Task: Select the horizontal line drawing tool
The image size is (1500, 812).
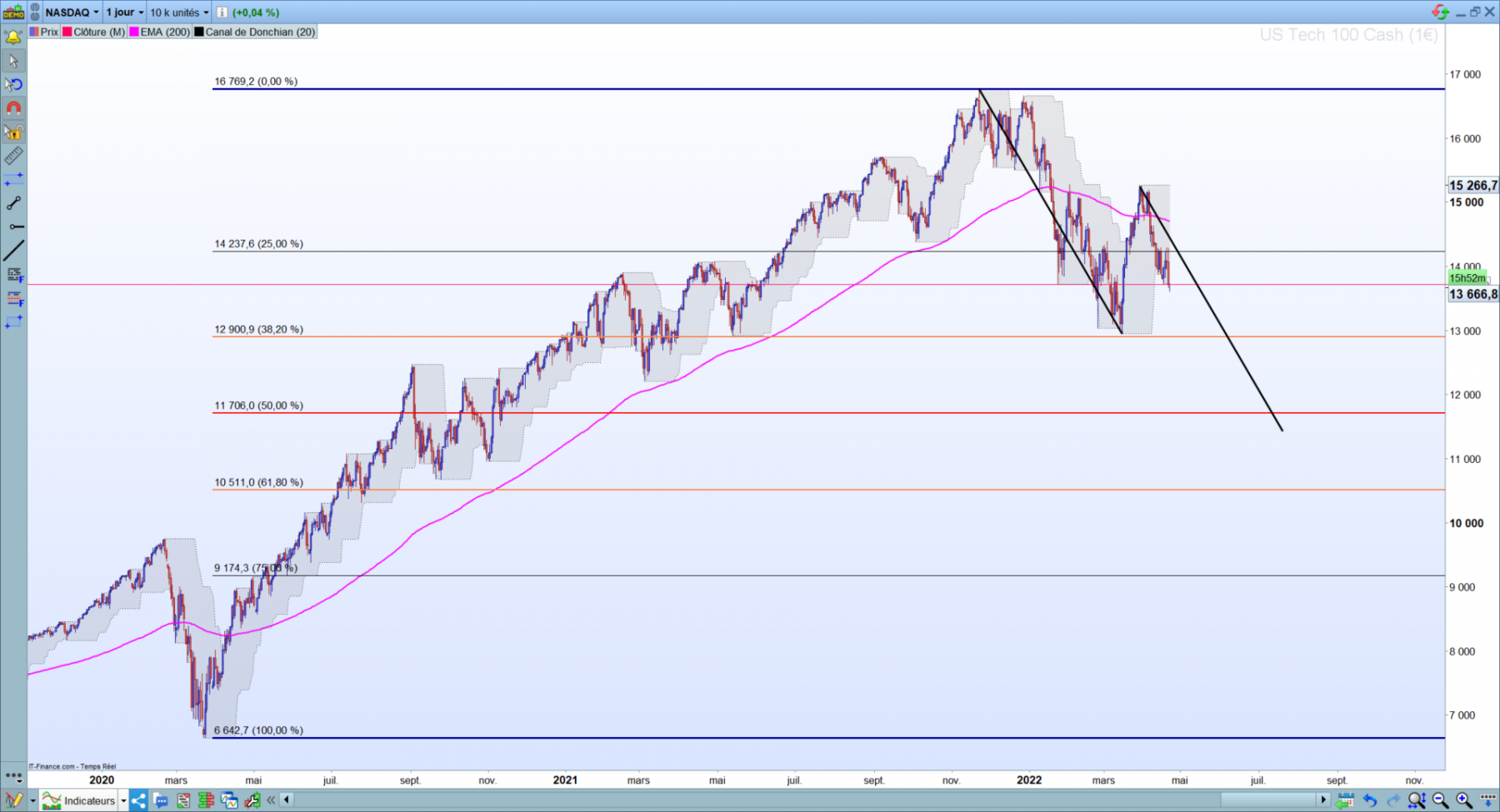Action: coord(13,227)
